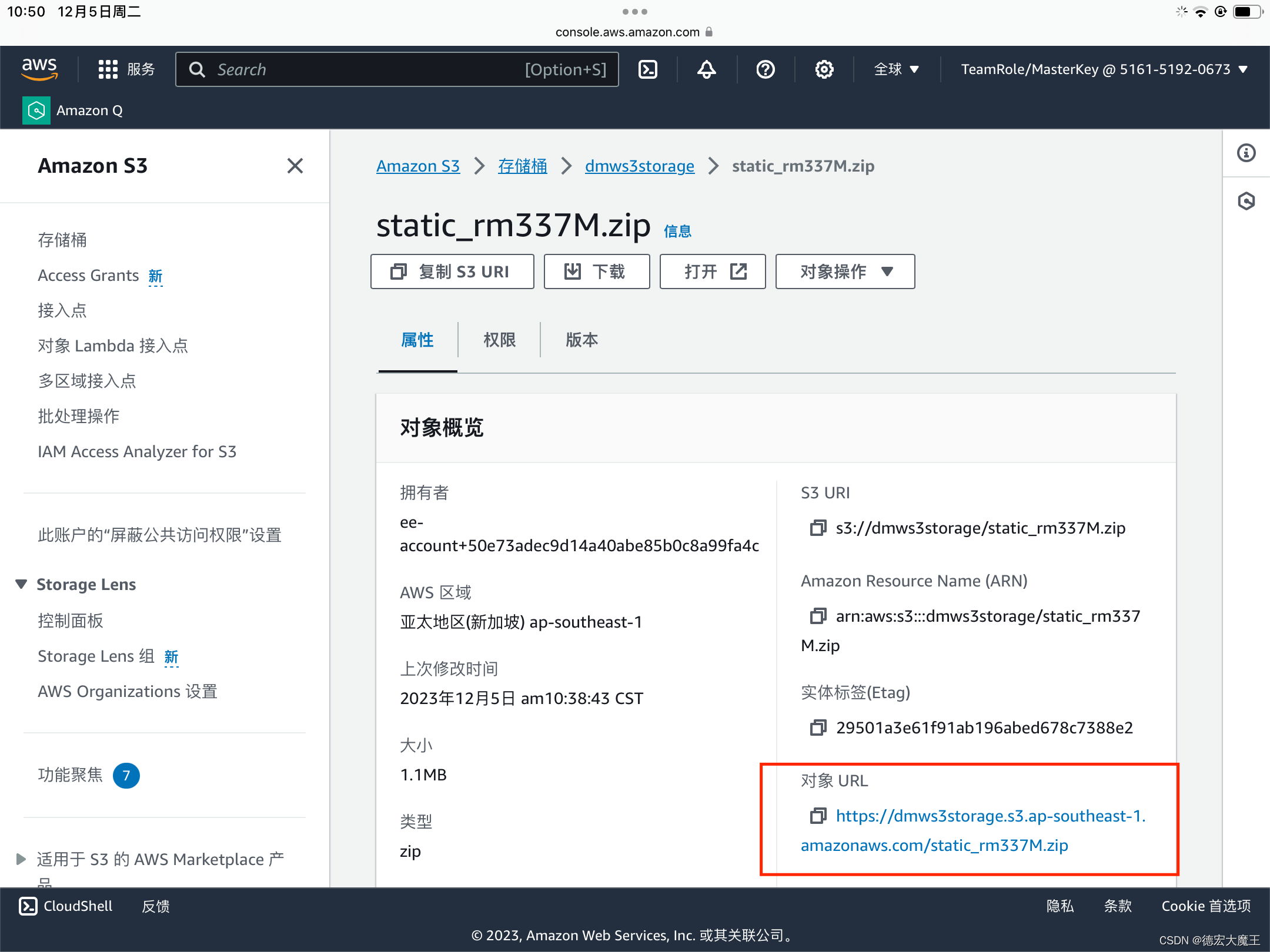This screenshot has width=1270, height=952.
Task: Copy the Etag value icon
Action: coord(818,728)
